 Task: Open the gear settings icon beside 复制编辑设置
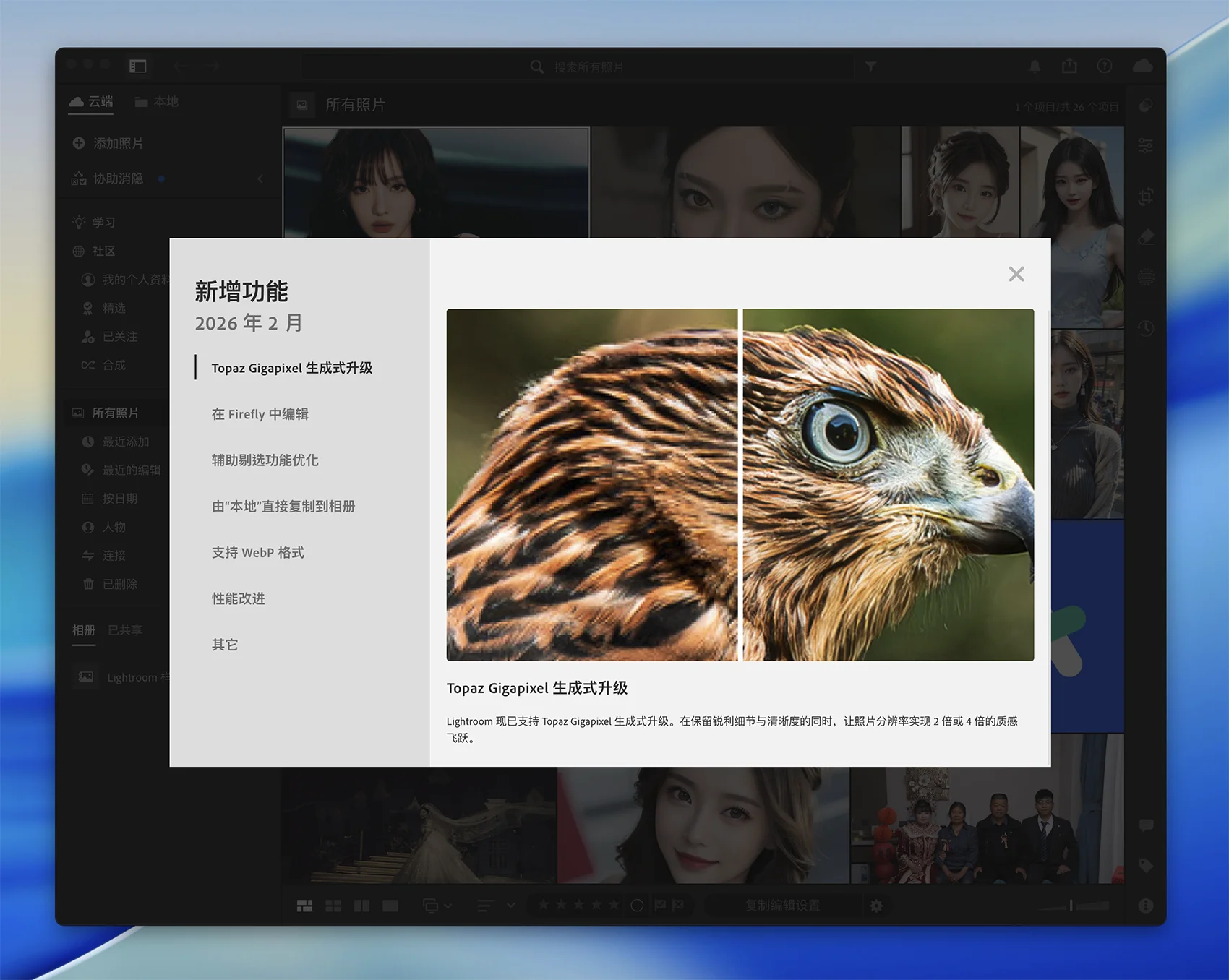[876, 906]
